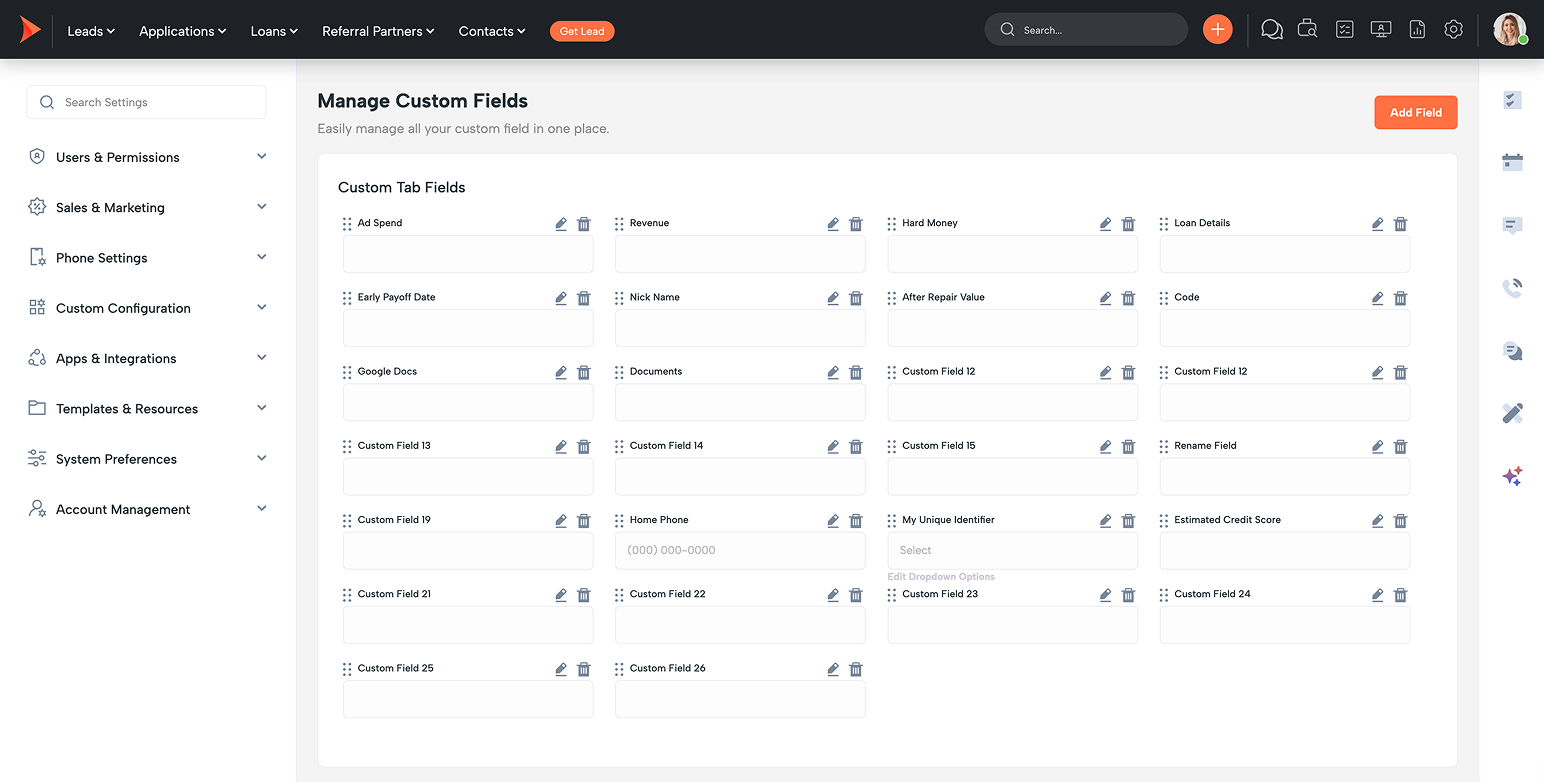Edit the Early Payoff Date field
The height and width of the screenshot is (782, 1544).
pos(561,298)
